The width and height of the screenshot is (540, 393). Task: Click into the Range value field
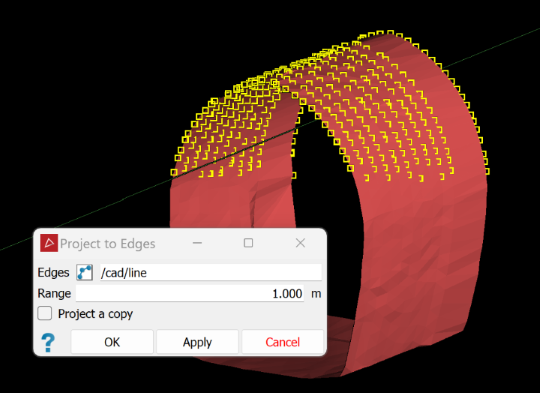pos(190,293)
